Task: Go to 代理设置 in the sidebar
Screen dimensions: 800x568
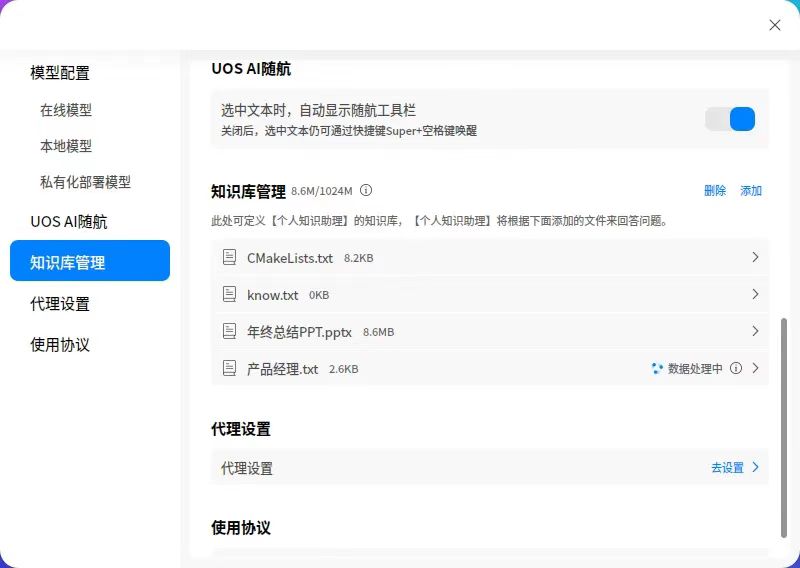Action: [x=60, y=304]
